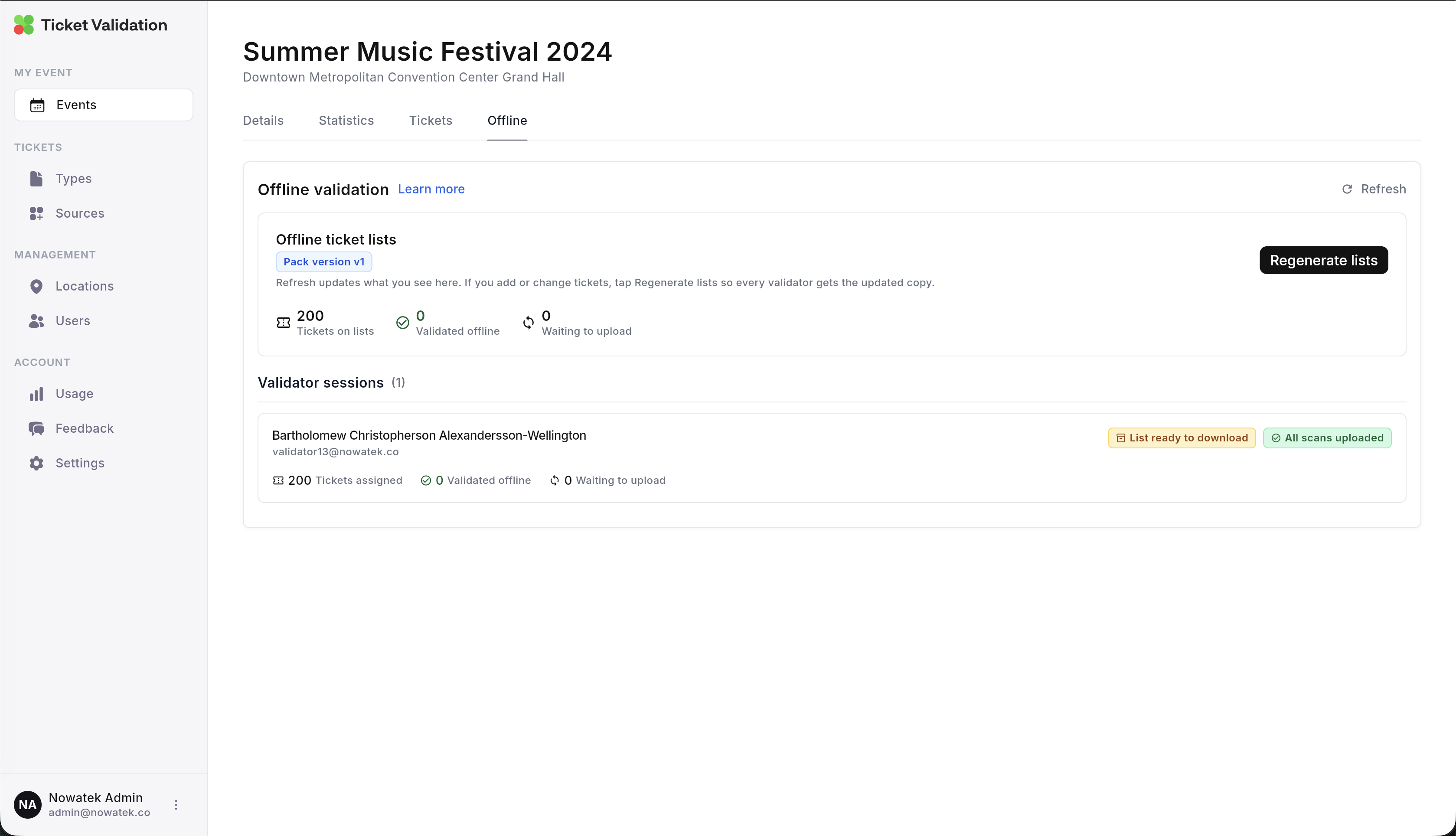Open the Tickets tab

pyautogui.click(x=431, y=121)
